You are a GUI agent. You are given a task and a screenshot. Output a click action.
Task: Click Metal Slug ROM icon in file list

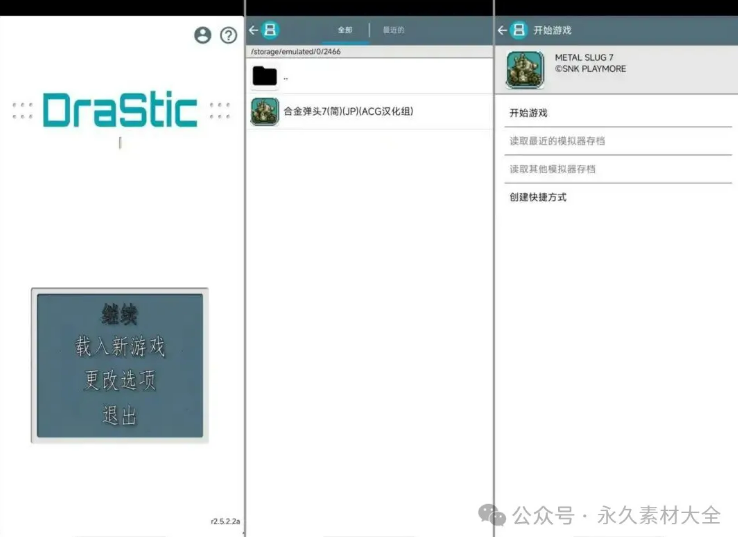(265, 112)
